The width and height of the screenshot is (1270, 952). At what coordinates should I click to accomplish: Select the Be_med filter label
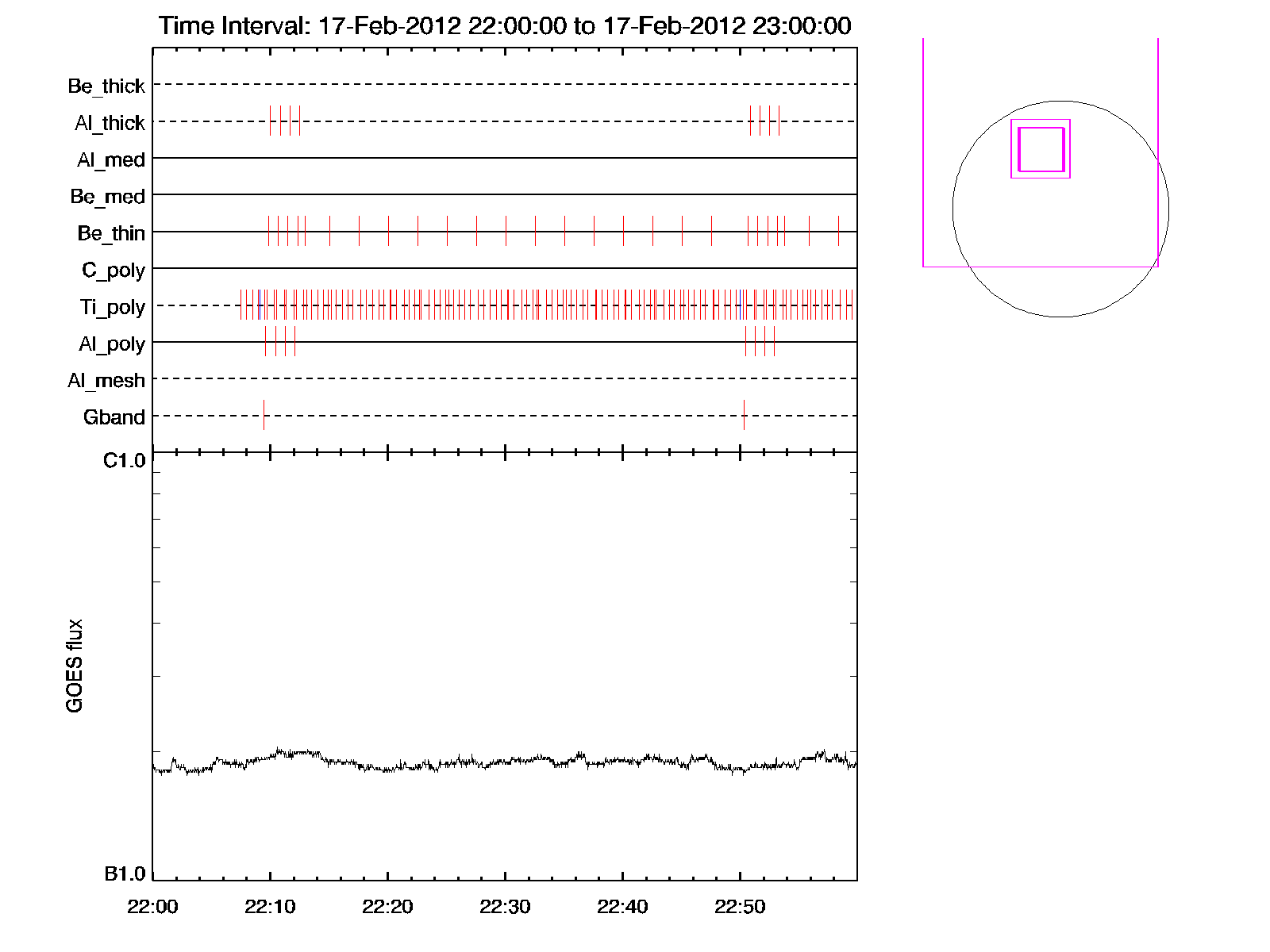[108, 196]
